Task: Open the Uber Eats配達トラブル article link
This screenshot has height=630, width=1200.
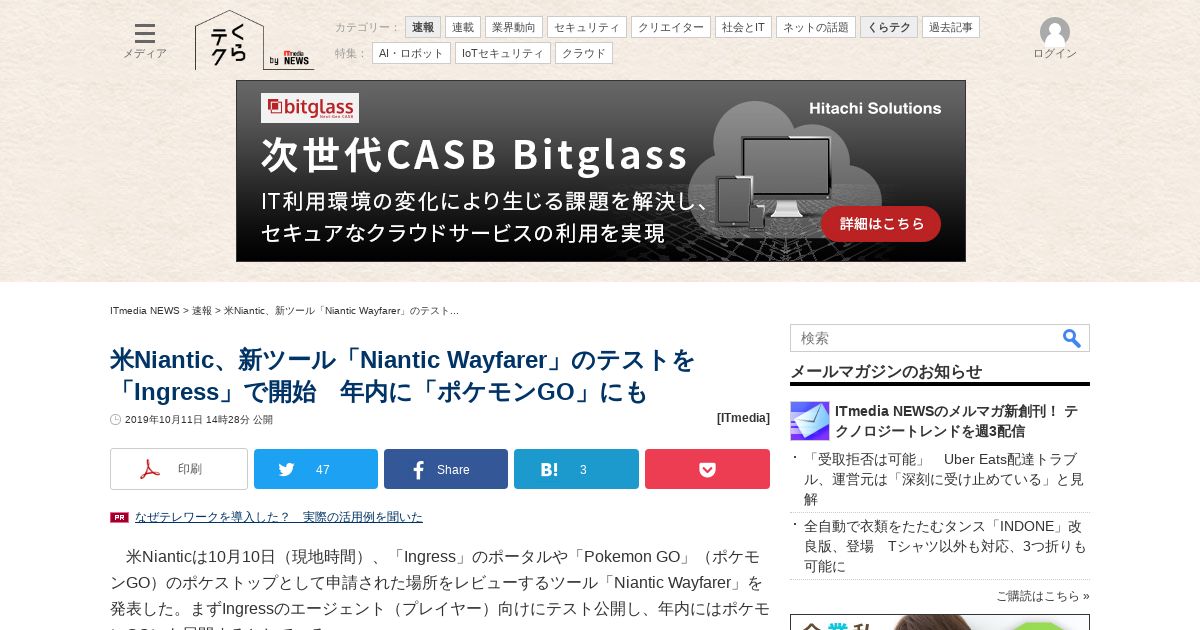Action: click(x=946, y=479)
